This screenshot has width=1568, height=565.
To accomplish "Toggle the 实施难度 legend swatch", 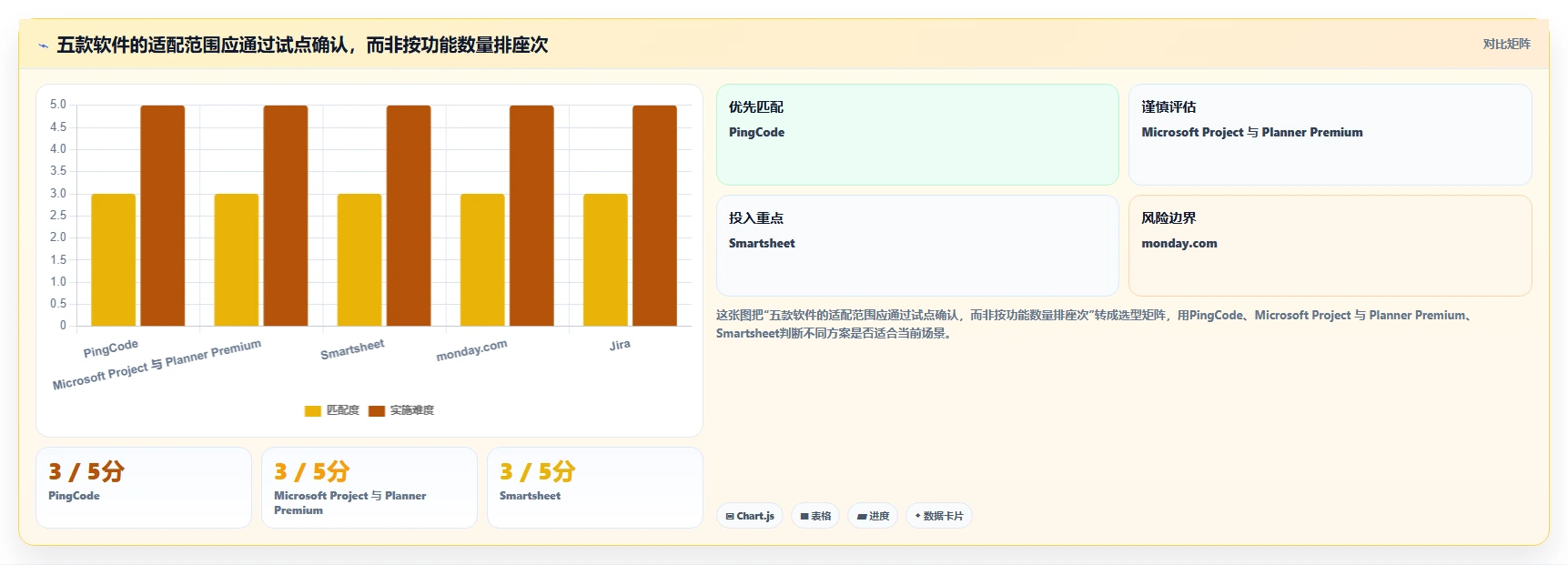I will coord(377,411).
